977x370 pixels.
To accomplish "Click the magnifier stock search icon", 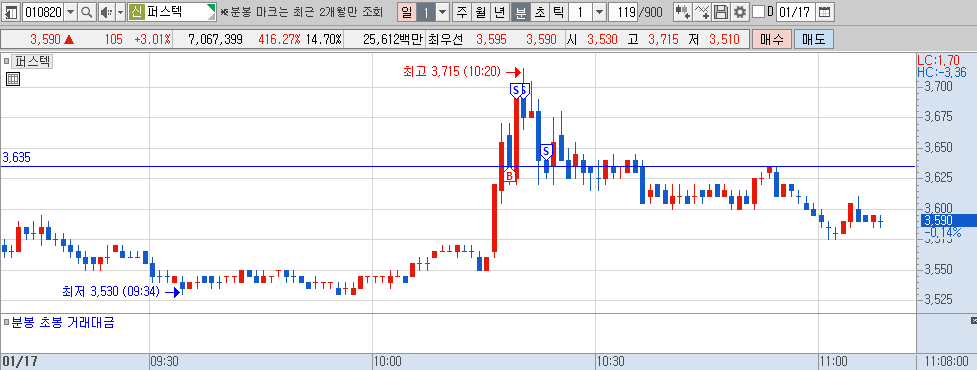I will [87, 12].
